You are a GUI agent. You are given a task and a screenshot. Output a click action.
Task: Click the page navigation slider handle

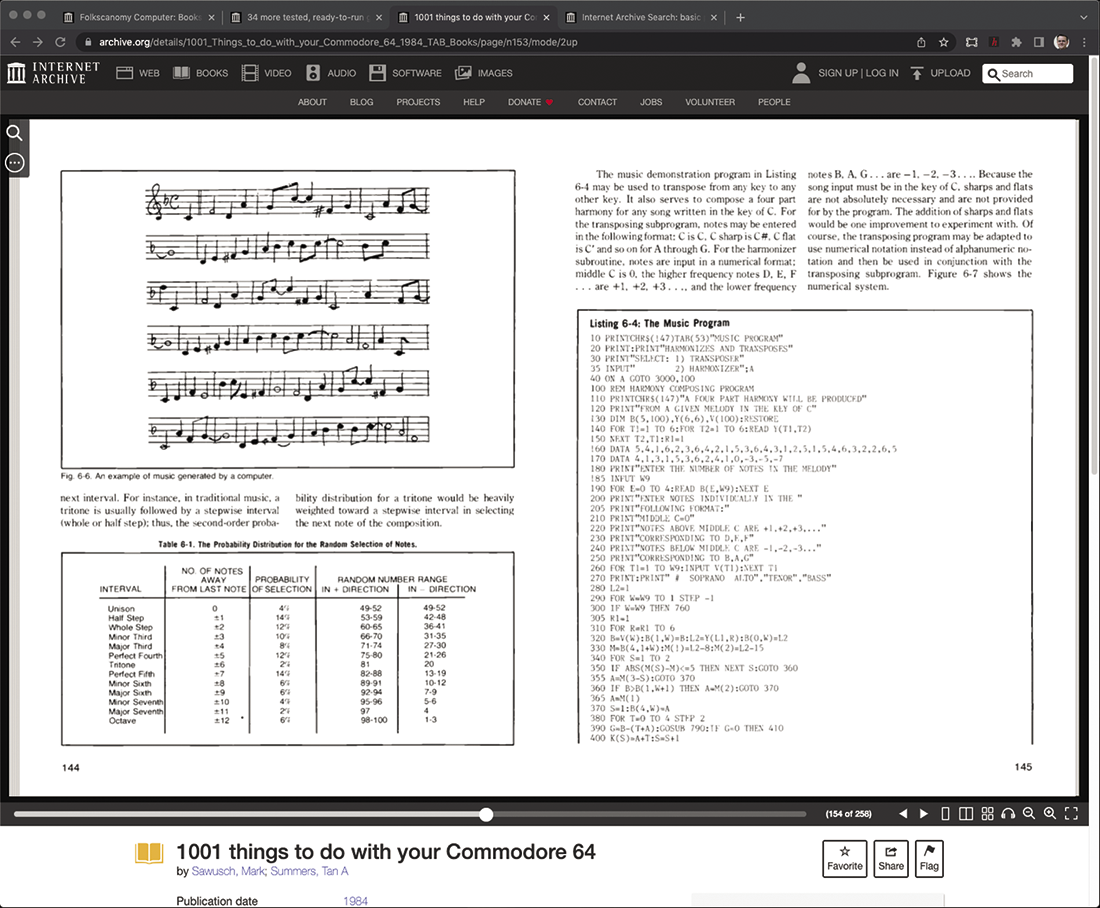tap(486, 814)
